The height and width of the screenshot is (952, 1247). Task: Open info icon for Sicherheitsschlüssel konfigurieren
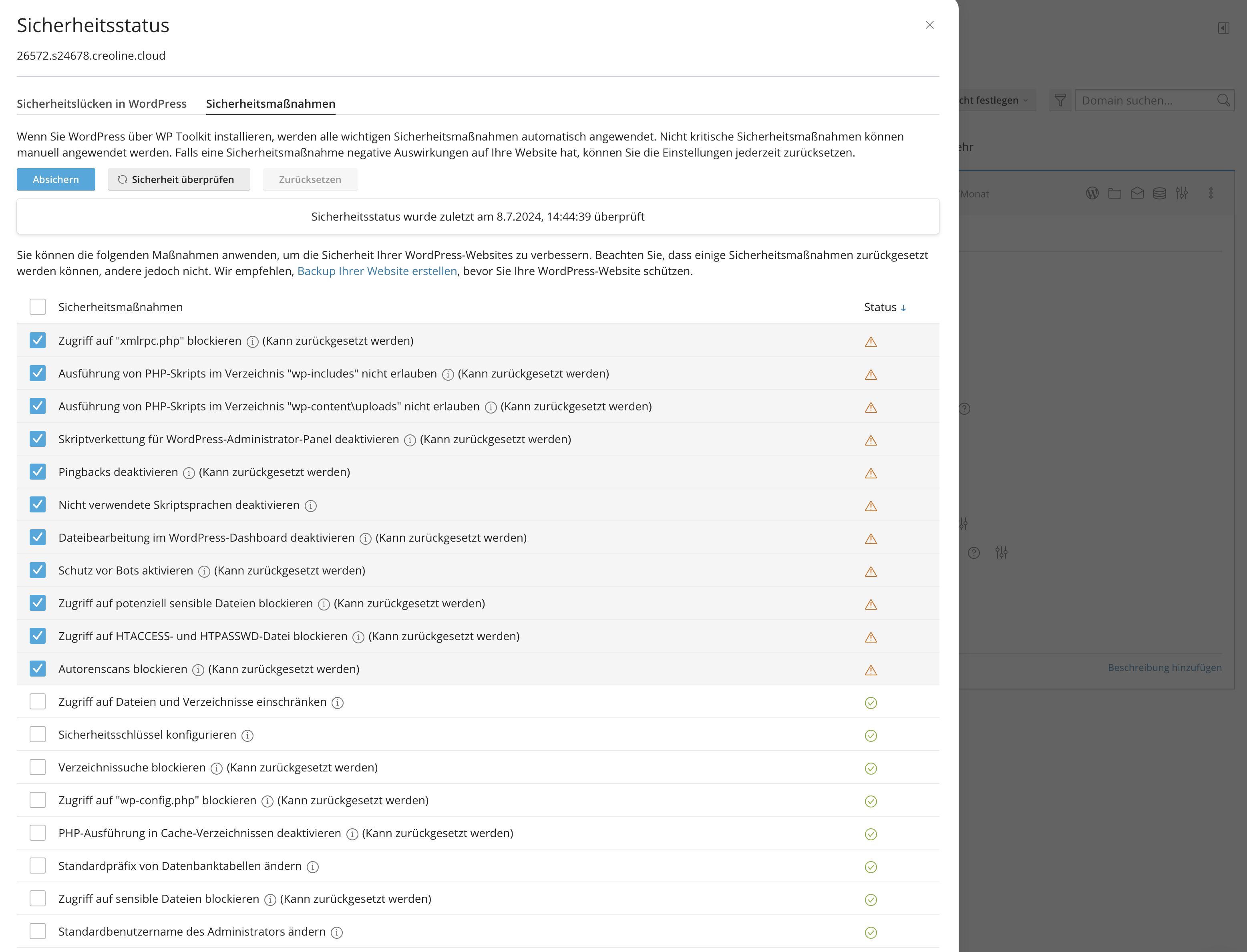coord(247,736)
